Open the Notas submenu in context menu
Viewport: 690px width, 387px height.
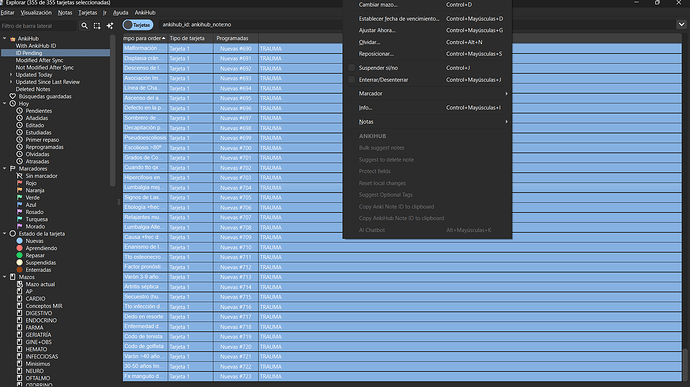(427, 122)
